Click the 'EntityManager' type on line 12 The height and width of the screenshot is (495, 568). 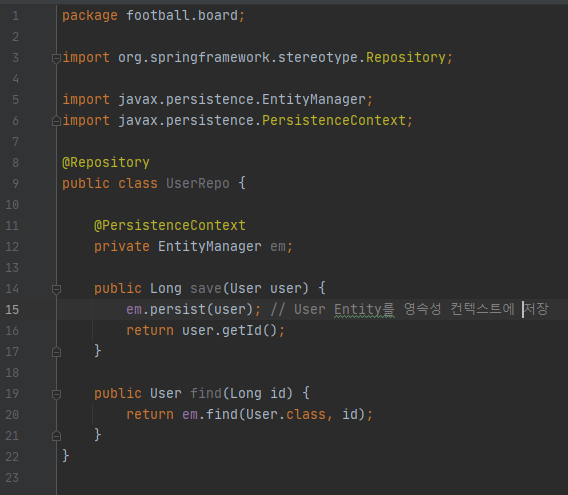tap(210, 247)
